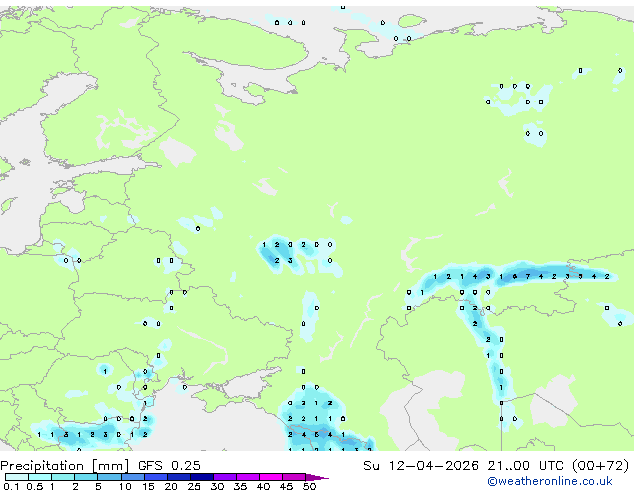Click the '20' legend scale label
634x490 pixels.
click(171, 486)
